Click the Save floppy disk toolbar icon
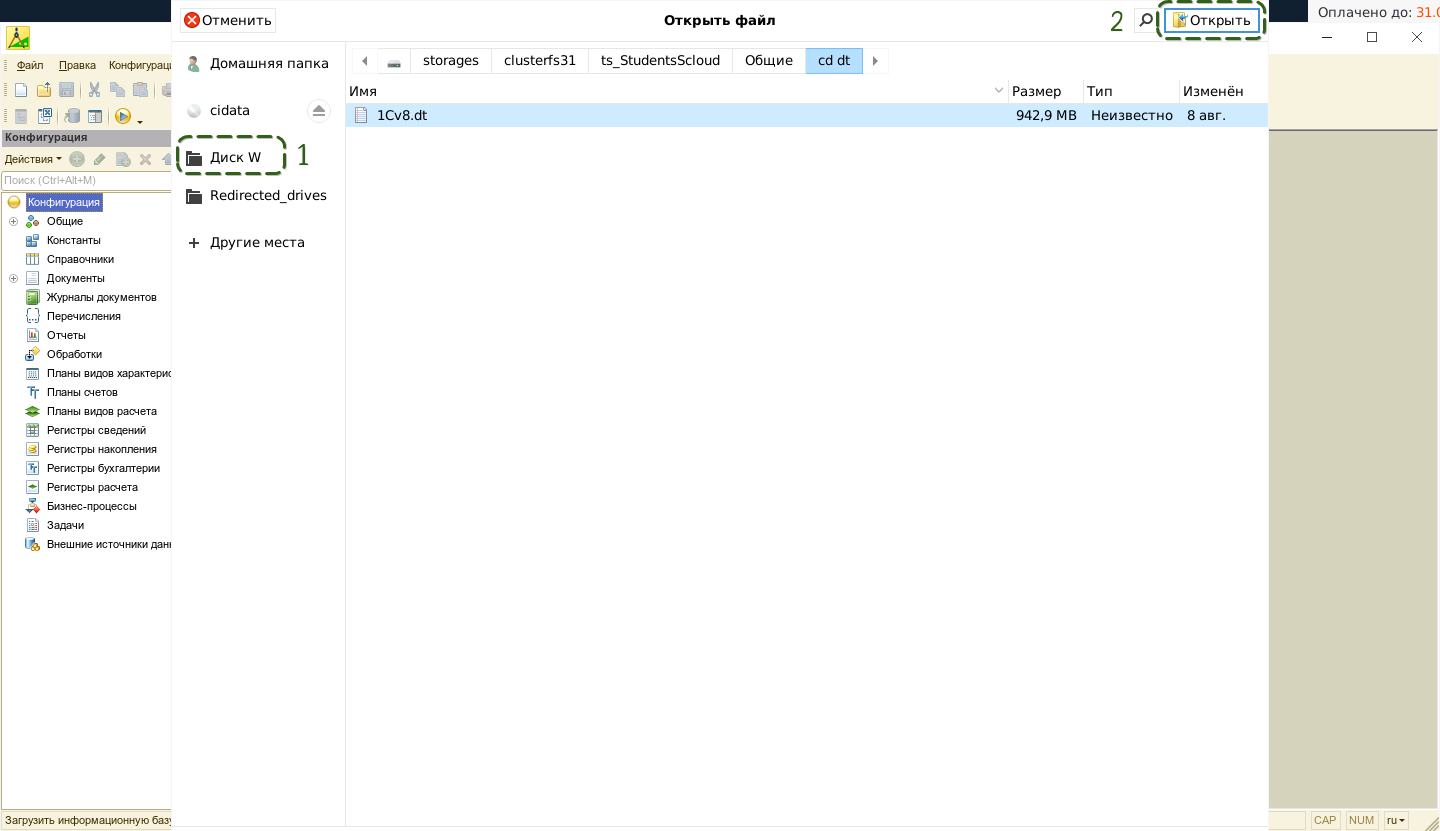The height and width of the screenshot is (831, 1440). point(66,89)
